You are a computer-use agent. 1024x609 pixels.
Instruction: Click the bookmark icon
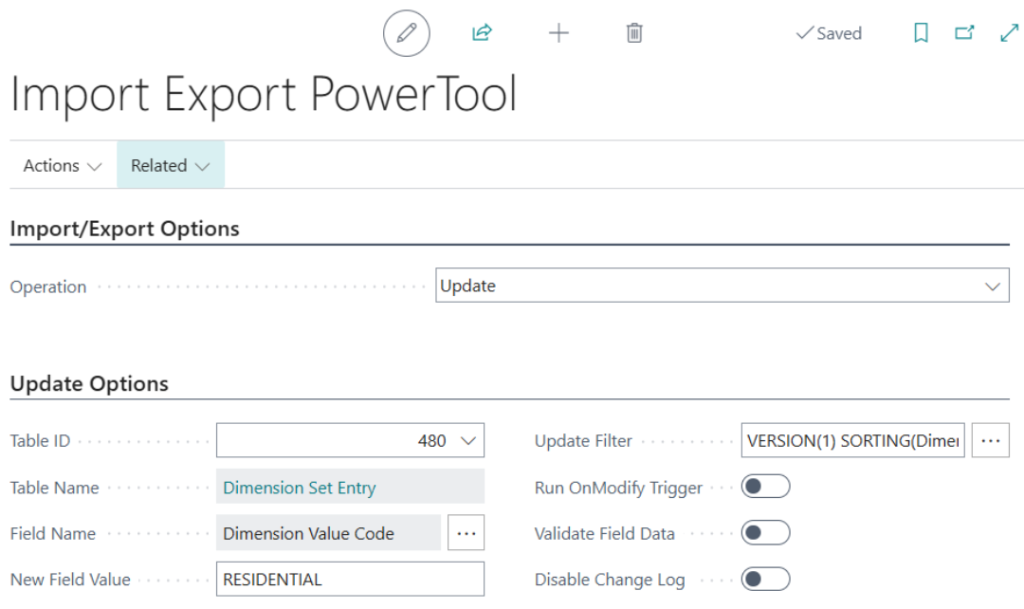coord(921,34)
